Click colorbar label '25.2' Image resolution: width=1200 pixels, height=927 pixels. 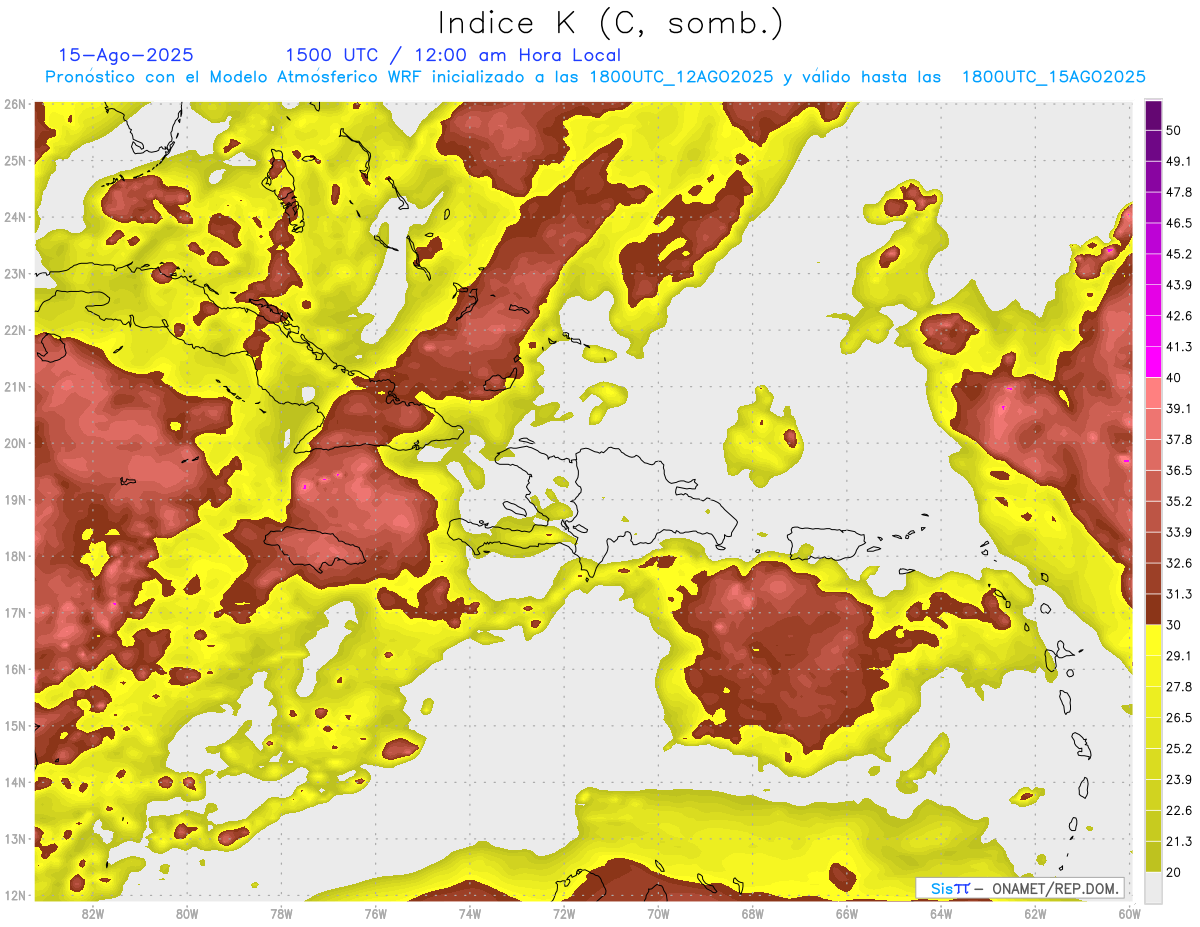[x=1178, y=748]
